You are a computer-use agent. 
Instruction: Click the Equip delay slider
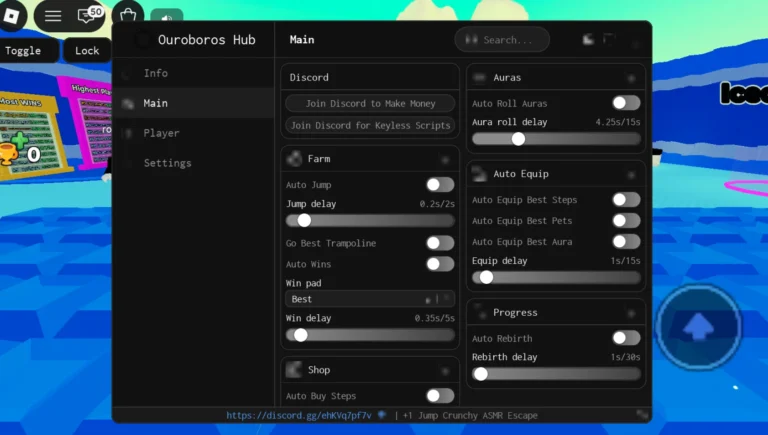click(556, 278)
